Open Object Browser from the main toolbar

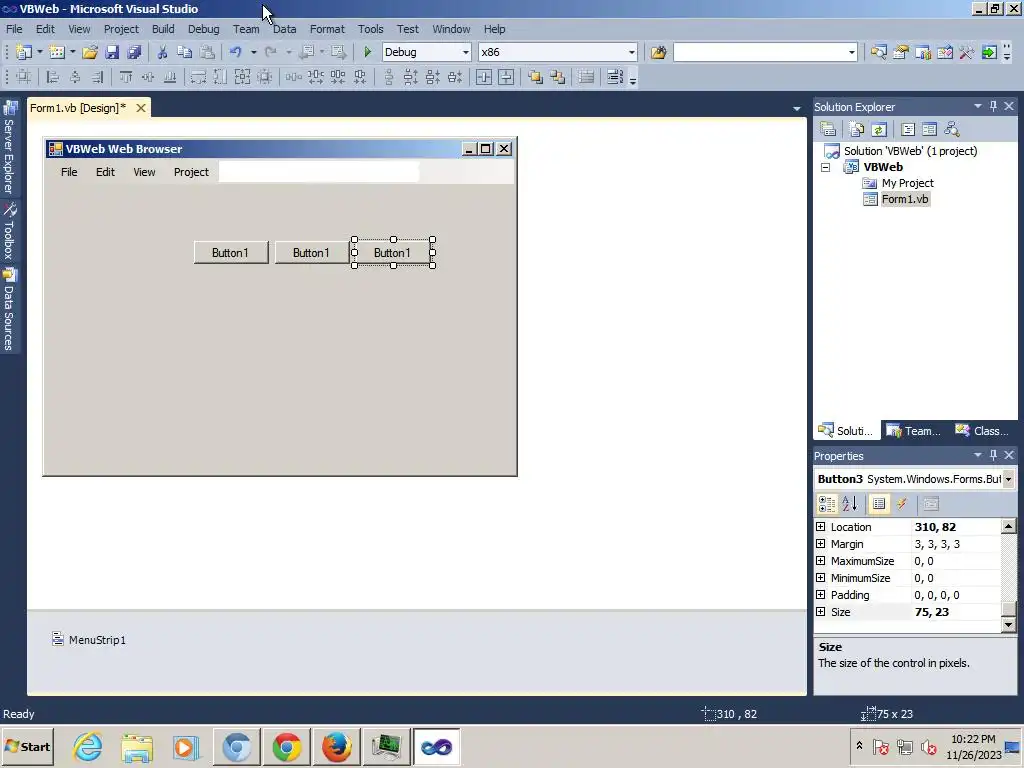[945, 52]
